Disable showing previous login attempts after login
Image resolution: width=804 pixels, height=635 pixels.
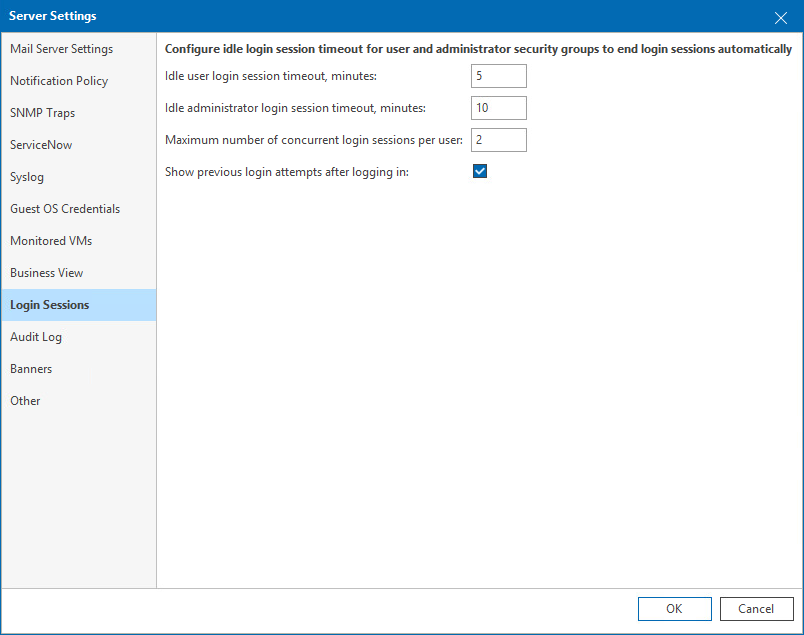[480, 171]
